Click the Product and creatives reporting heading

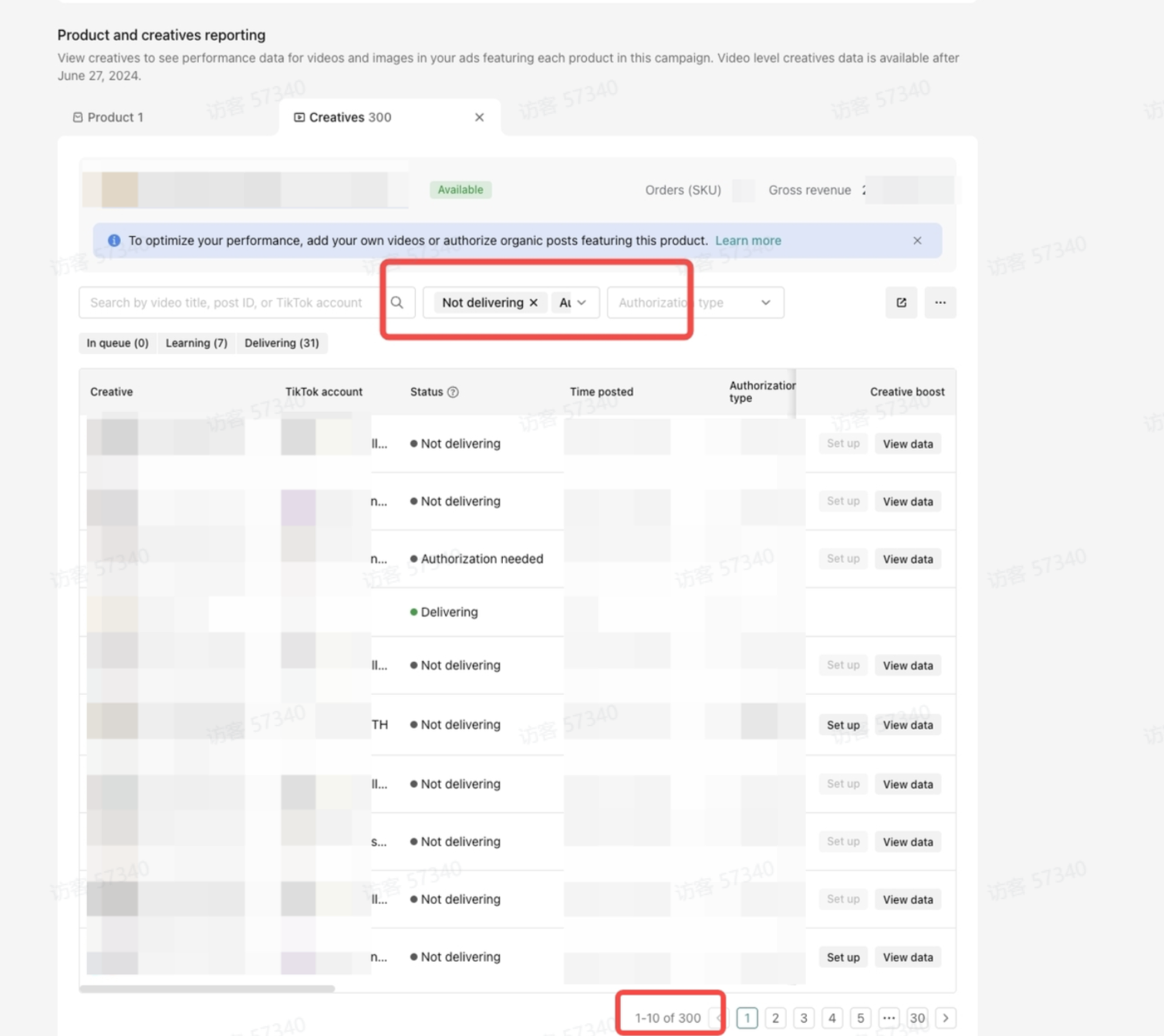[161, 35]
